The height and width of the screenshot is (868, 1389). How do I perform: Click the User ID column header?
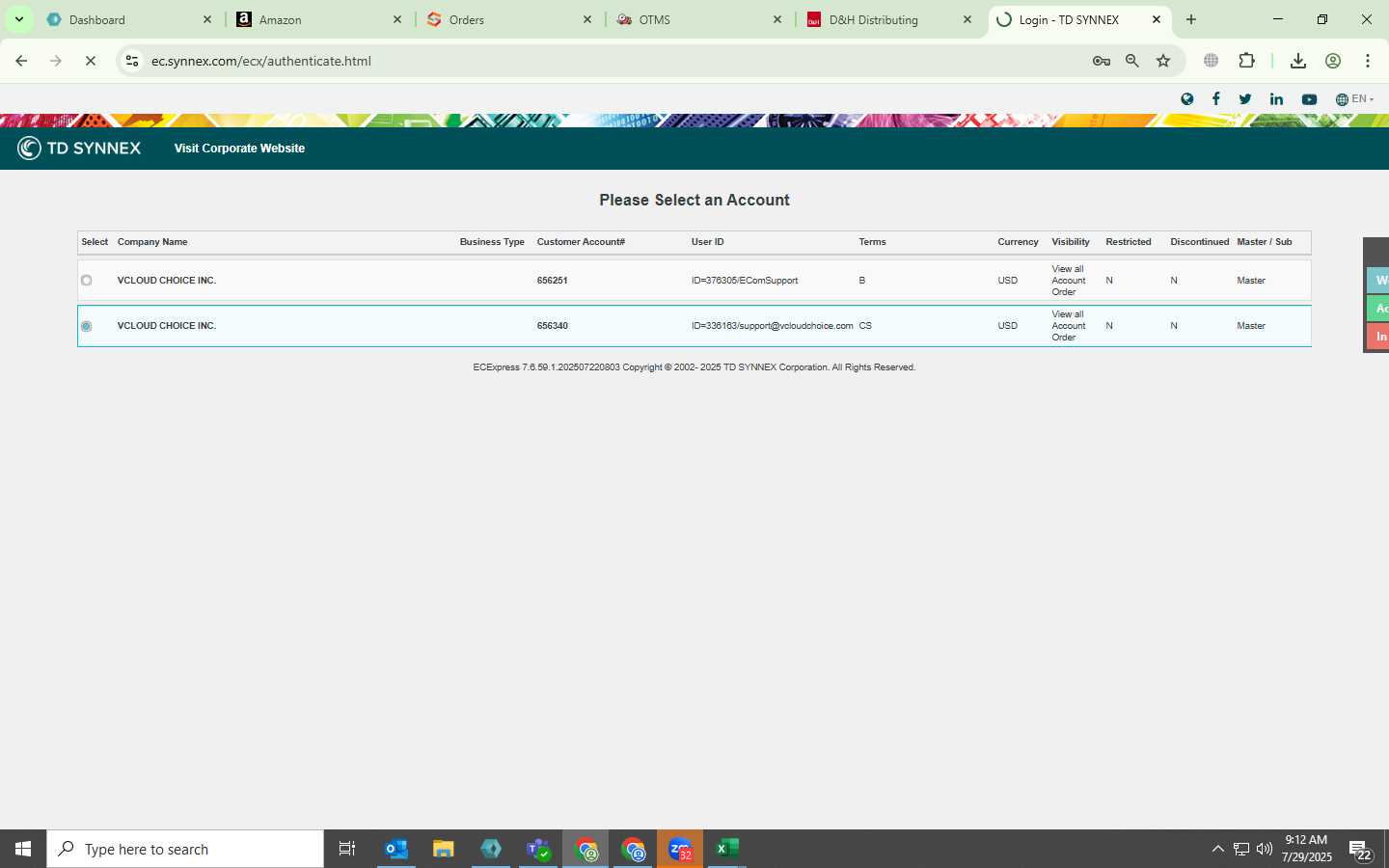707,242
